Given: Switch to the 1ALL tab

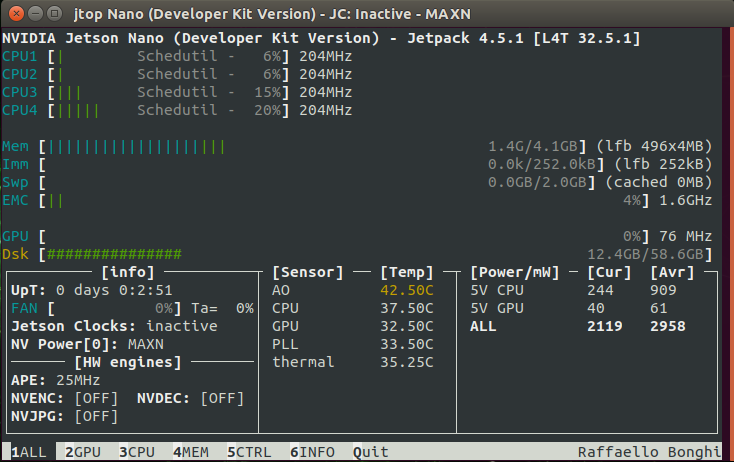Looking at the screenshot, I should (29, 452).
